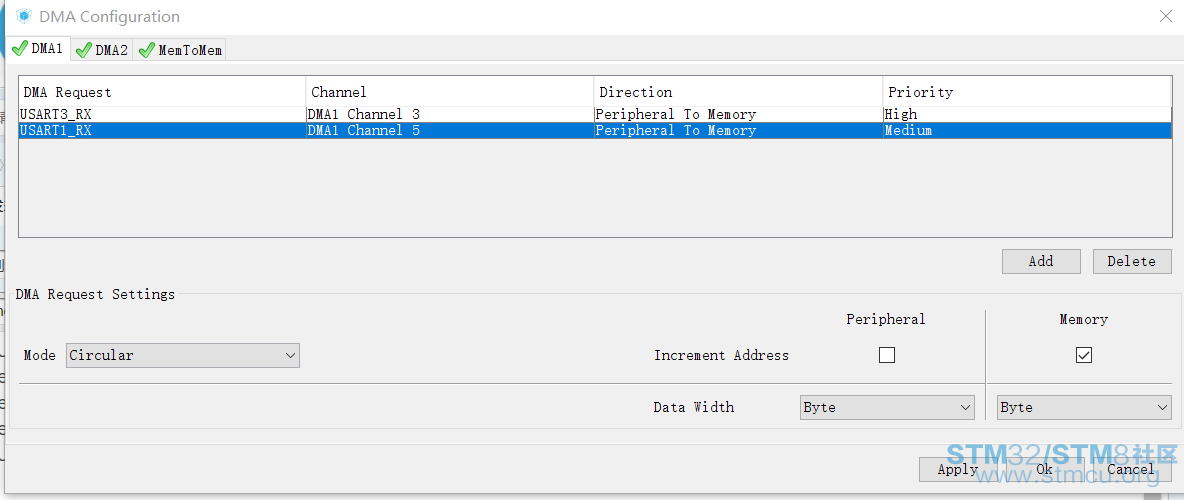Click the green checkmark on DMA1 tab

[x=20, y=48]
